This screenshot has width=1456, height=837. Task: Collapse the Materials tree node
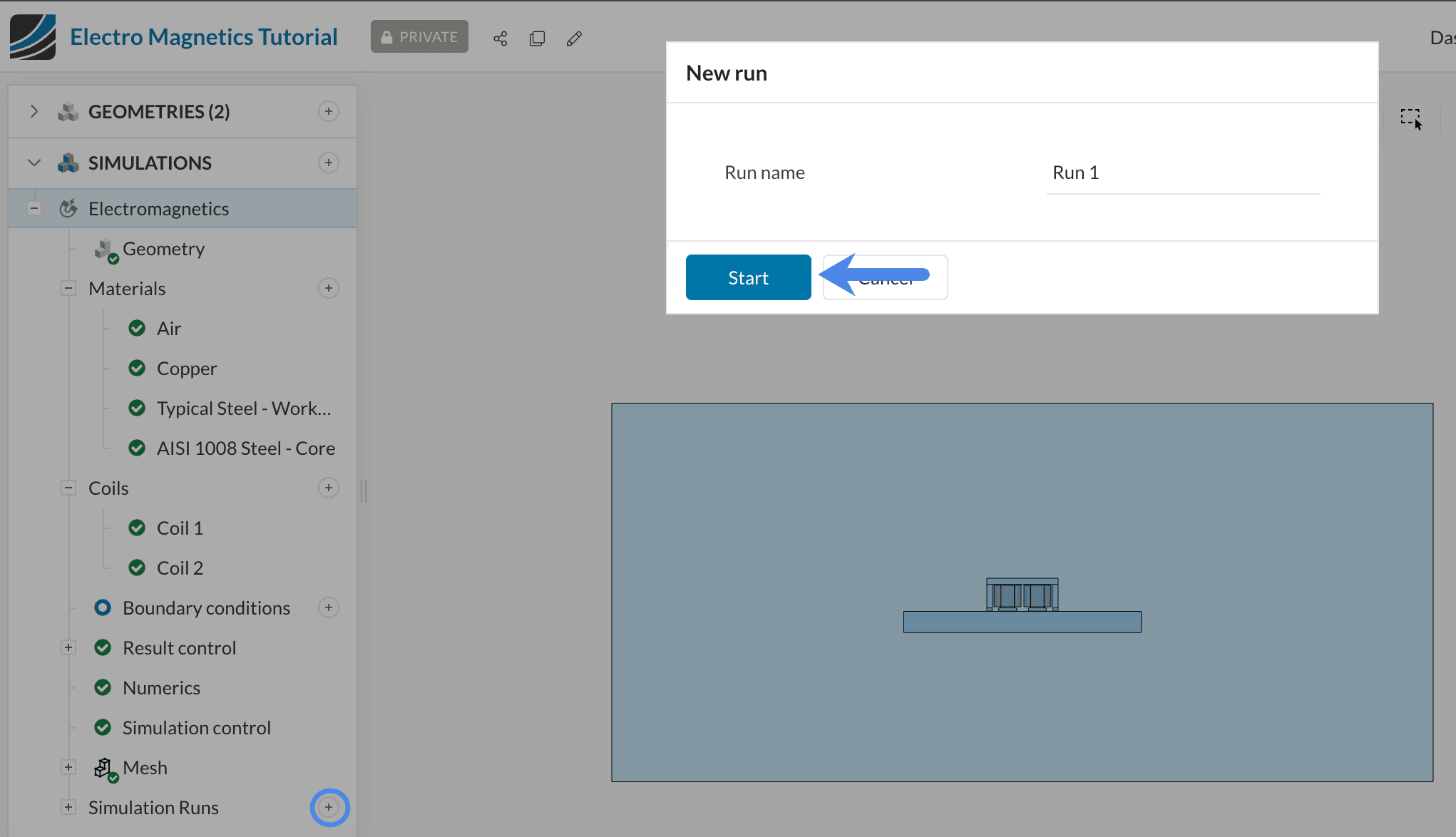tap(68, 288)
